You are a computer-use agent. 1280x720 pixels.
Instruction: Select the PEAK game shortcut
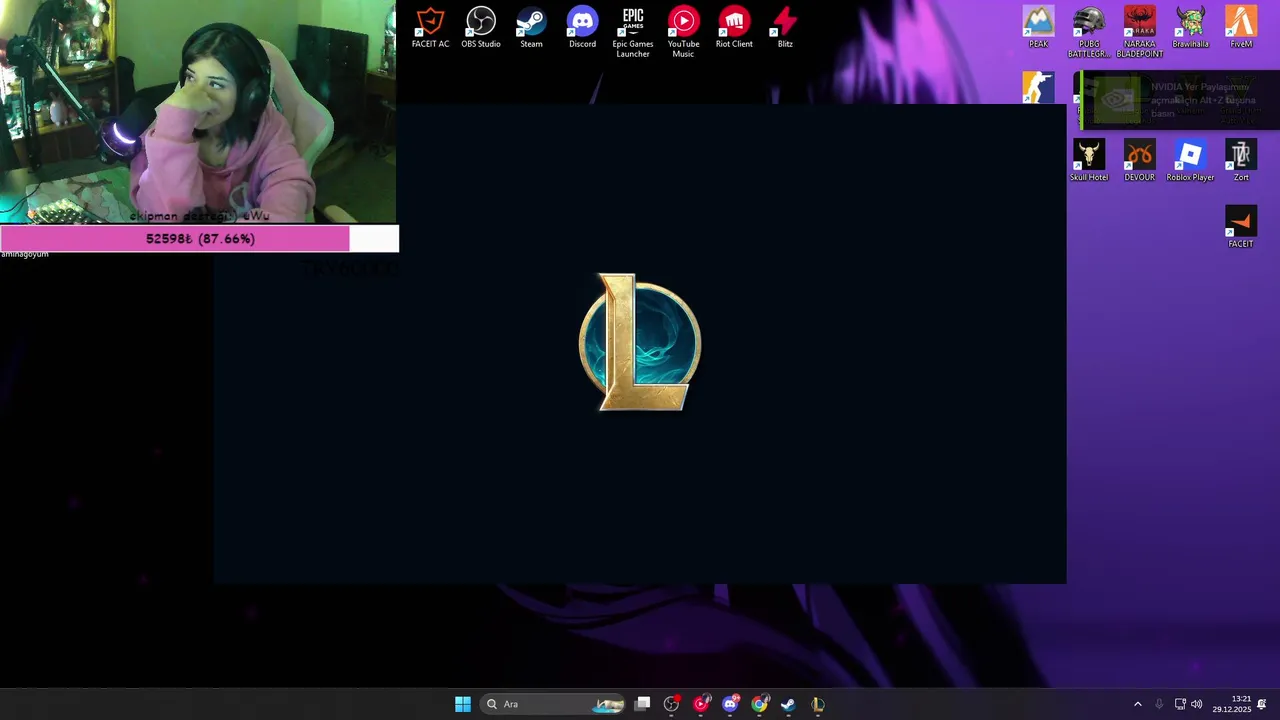[x=1039, y=28]
